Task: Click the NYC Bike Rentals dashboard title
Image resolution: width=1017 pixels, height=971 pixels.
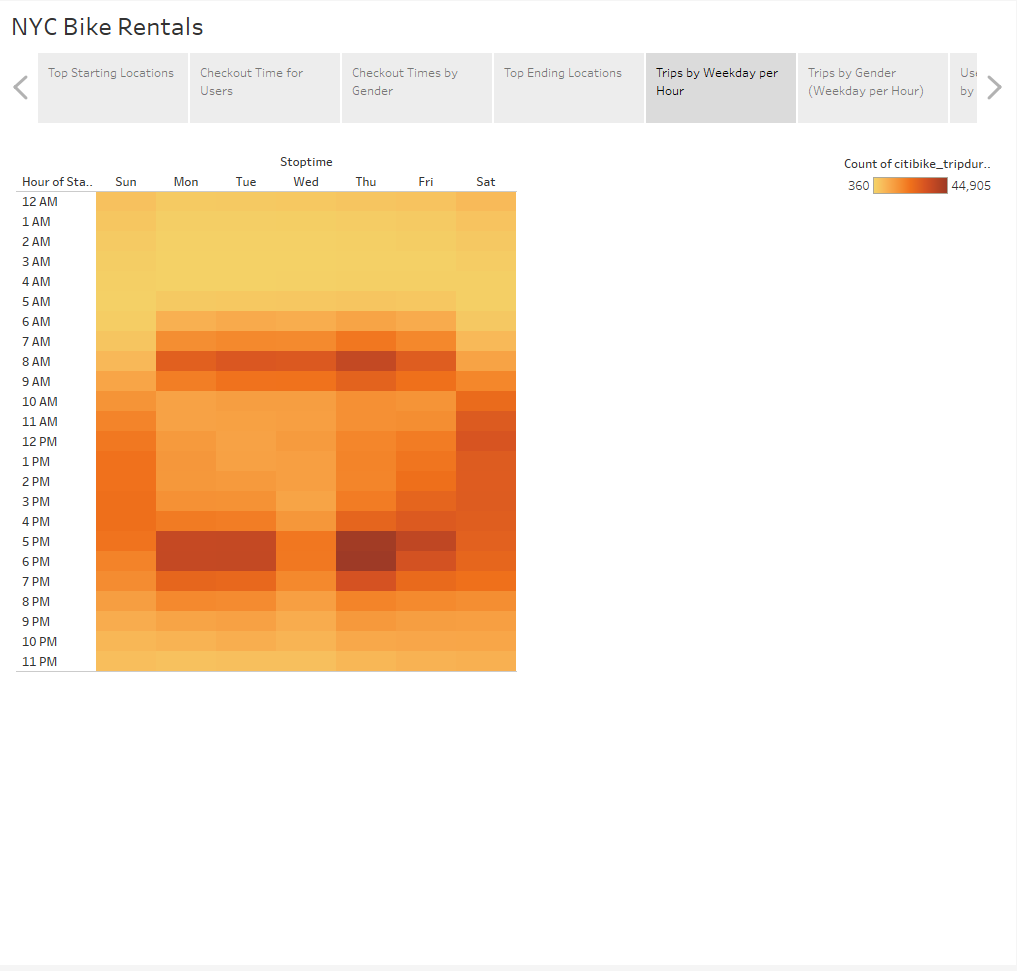Action: coord(106,27)
